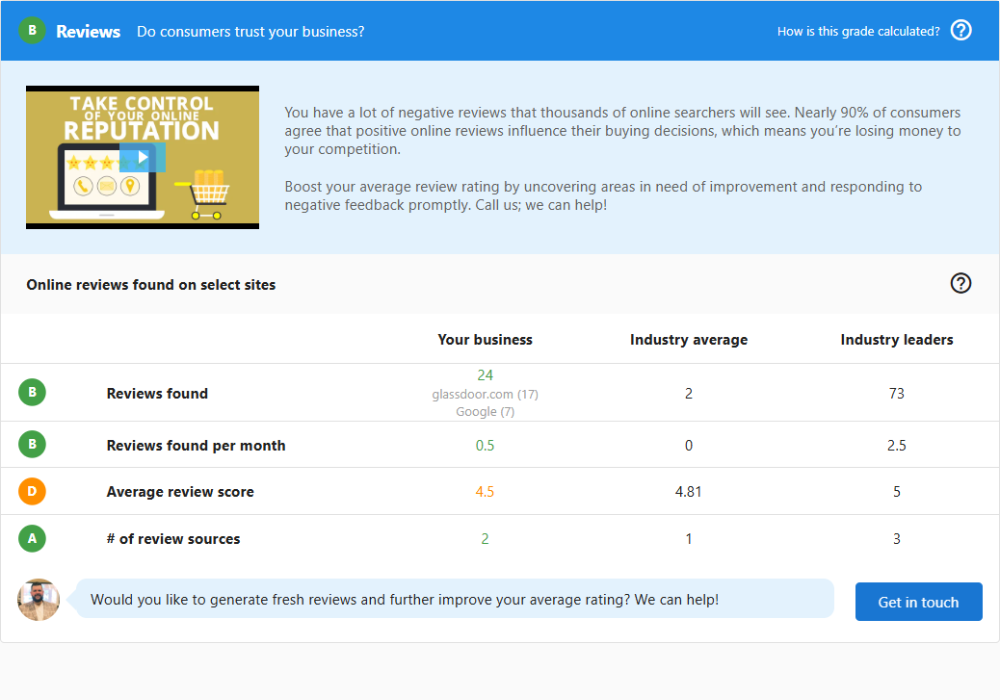Click the help icon in blue header

click(x=961, y=30)
